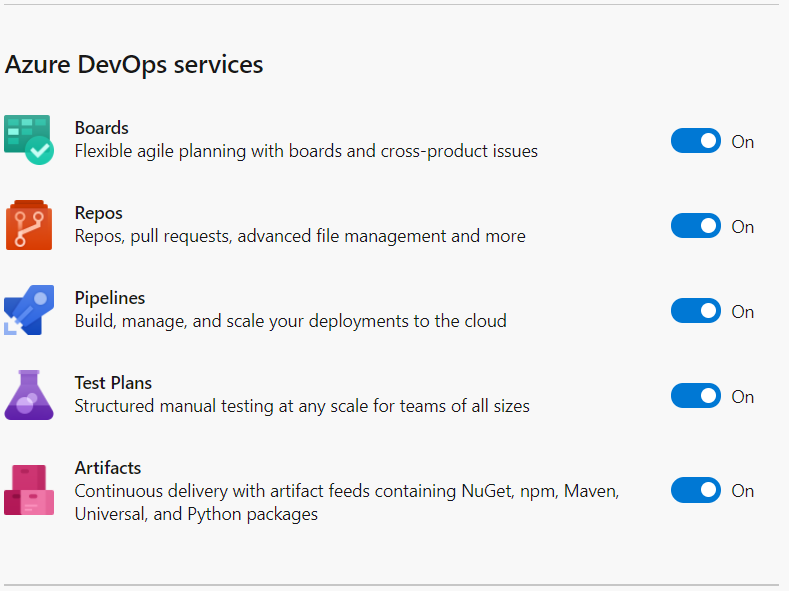789x591 pixels.
Task: Click the orange Repos icon
Action: [29, 225]
